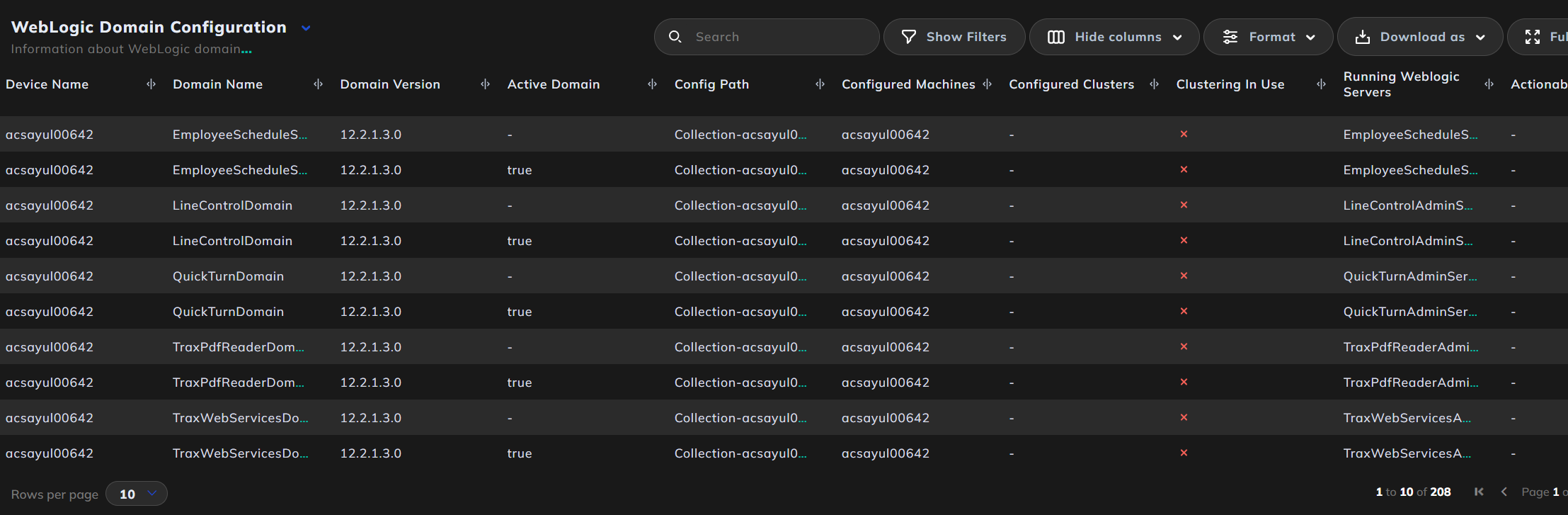The width and height of the screenshot is (1568, 515).
Task: Click last row TraxWebServicesA server cell
Action: coord(1407,453)
